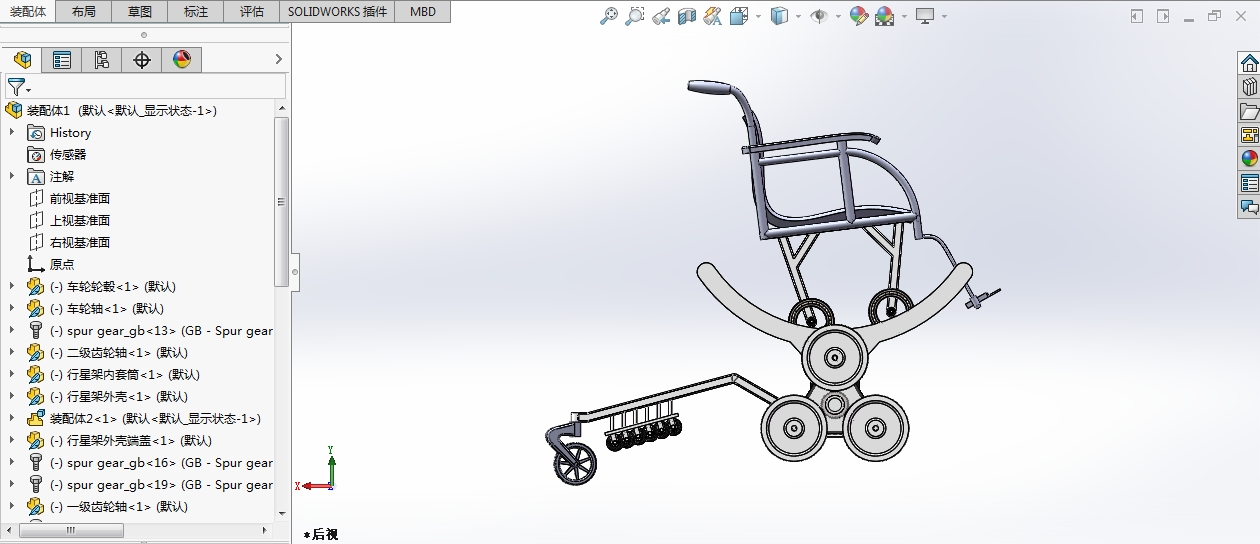1260x544 pixels.
Task: Click the tree vertical scrollbar thumb
Action: 281,202
